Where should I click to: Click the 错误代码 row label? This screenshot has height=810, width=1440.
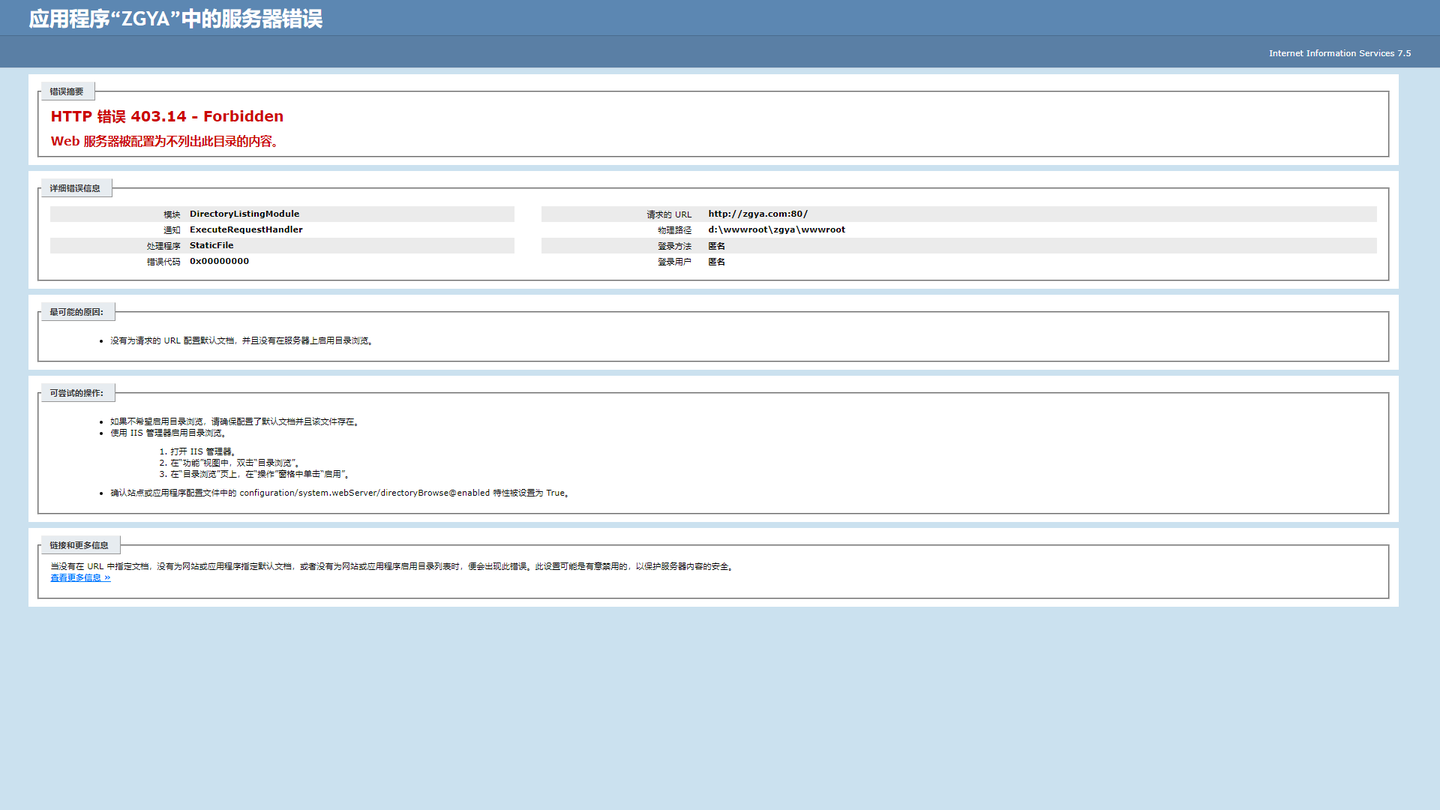coord(163,262)
